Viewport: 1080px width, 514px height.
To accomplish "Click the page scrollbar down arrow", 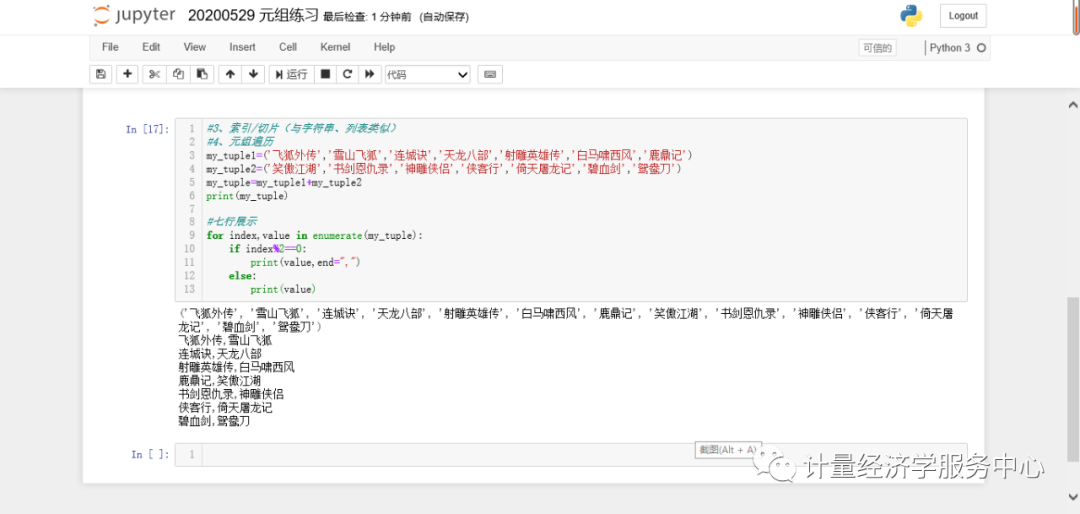I will (1072, 495).
